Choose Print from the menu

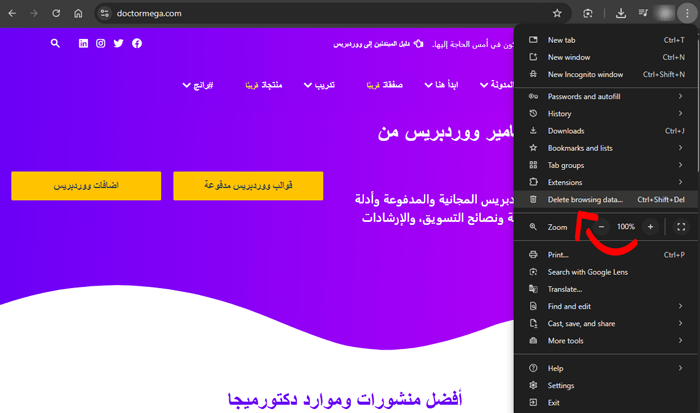click(605, 255)
